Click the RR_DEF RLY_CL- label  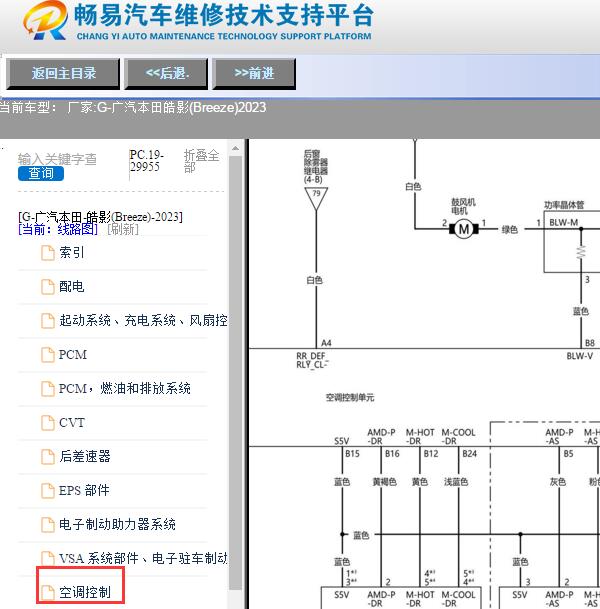coord(312,360)
